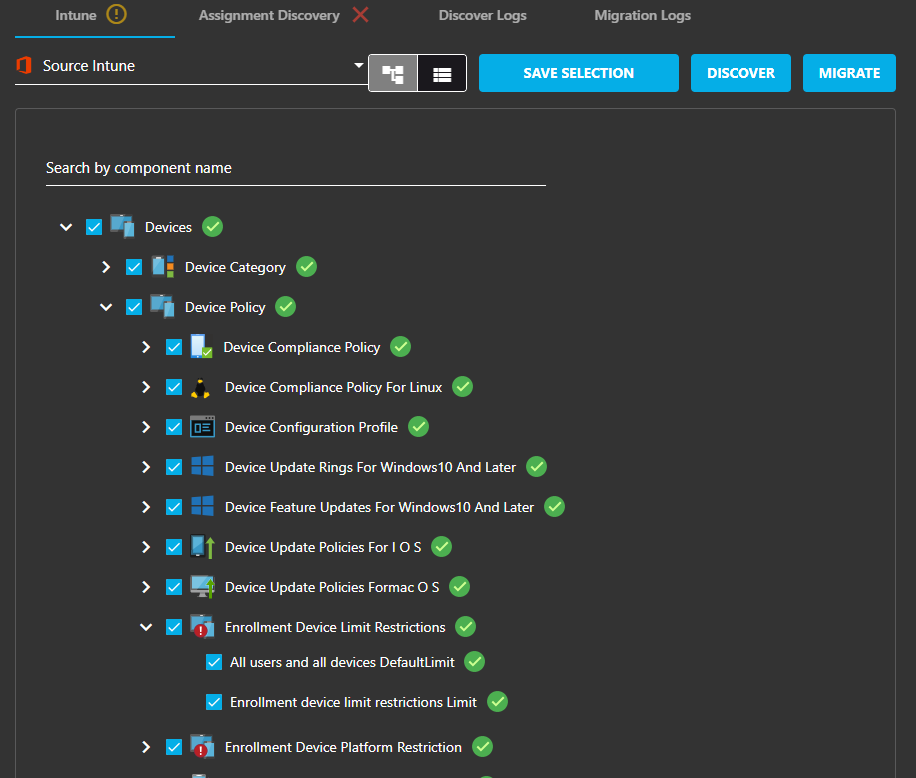Collapse the Devices tree node
Image resolution: width=916 pixels, height=778 pixels.
coord(66,227)
